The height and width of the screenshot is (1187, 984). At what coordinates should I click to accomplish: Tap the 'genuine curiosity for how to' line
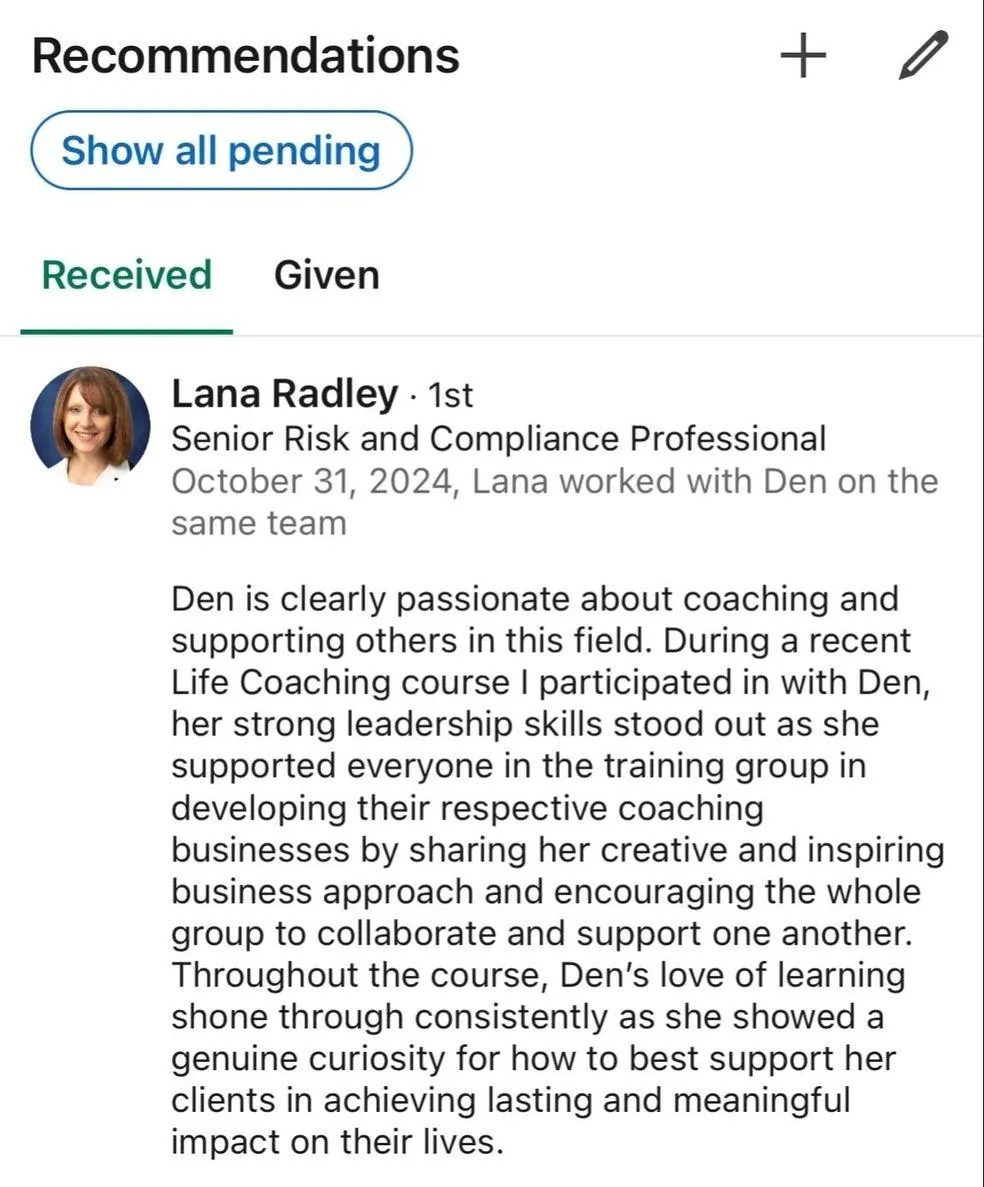point(534,1058)
